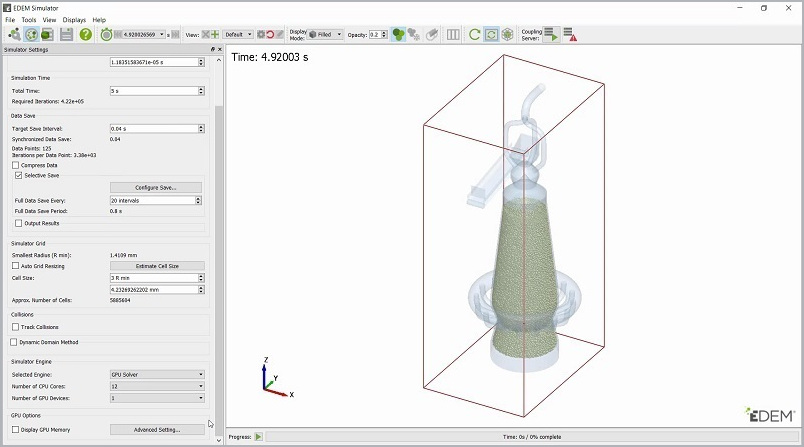Click the green plus add view icon

[214, 34]
